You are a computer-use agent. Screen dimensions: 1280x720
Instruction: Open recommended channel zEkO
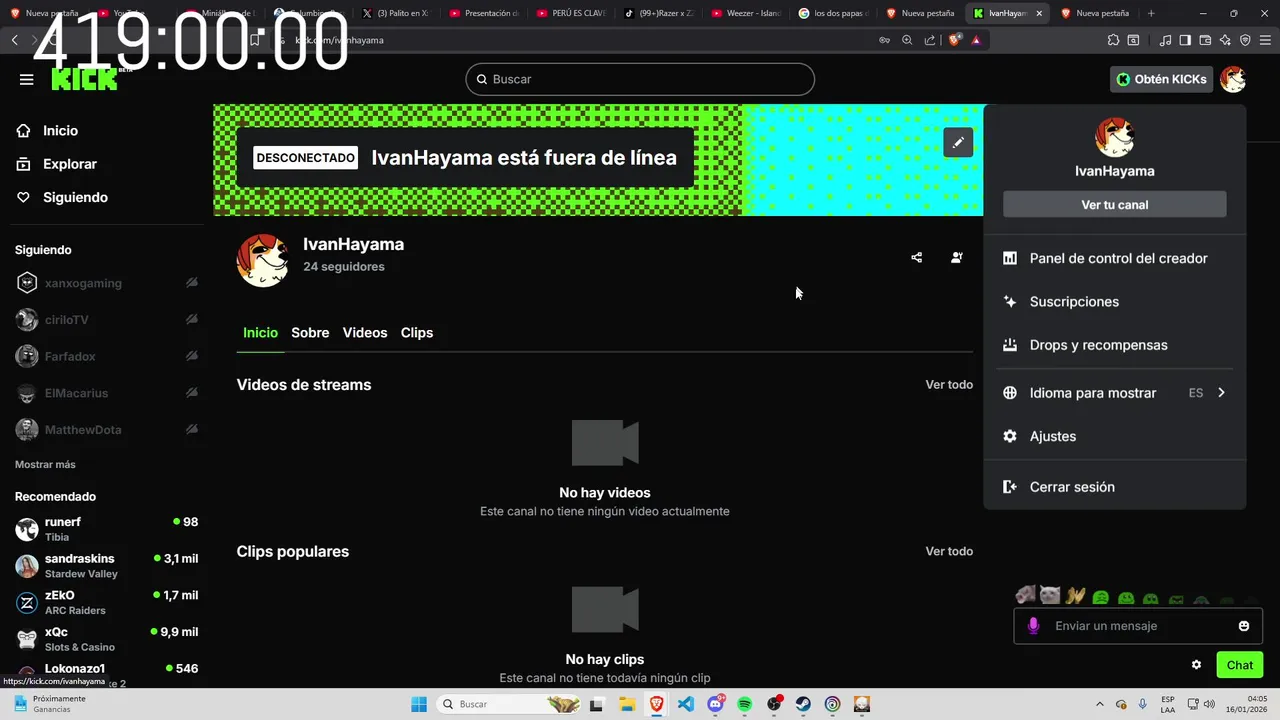click(107, 602)
